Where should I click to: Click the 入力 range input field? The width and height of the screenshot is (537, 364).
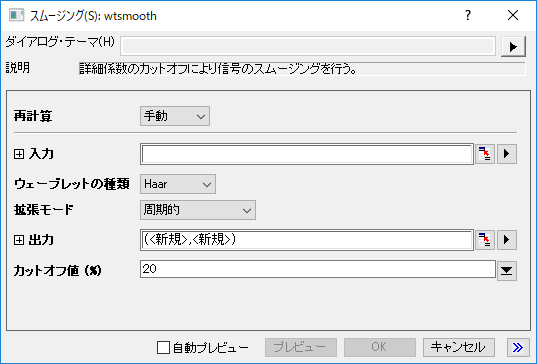tap(307, 154)
